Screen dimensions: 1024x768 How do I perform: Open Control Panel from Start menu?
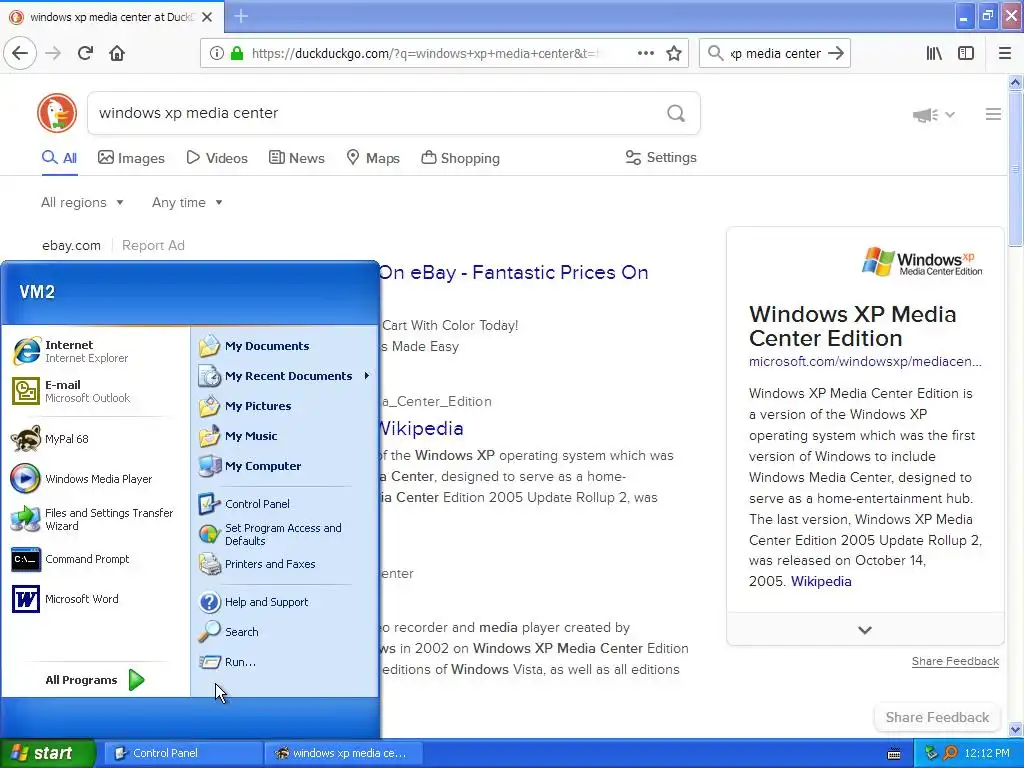pos(285,504)
